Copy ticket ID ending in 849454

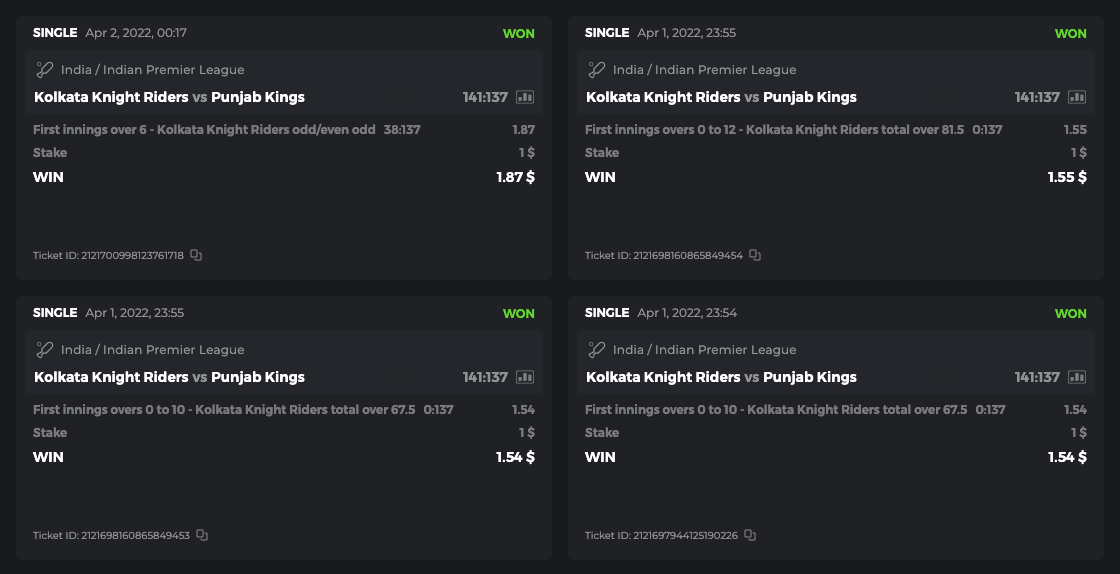(755, 255)
